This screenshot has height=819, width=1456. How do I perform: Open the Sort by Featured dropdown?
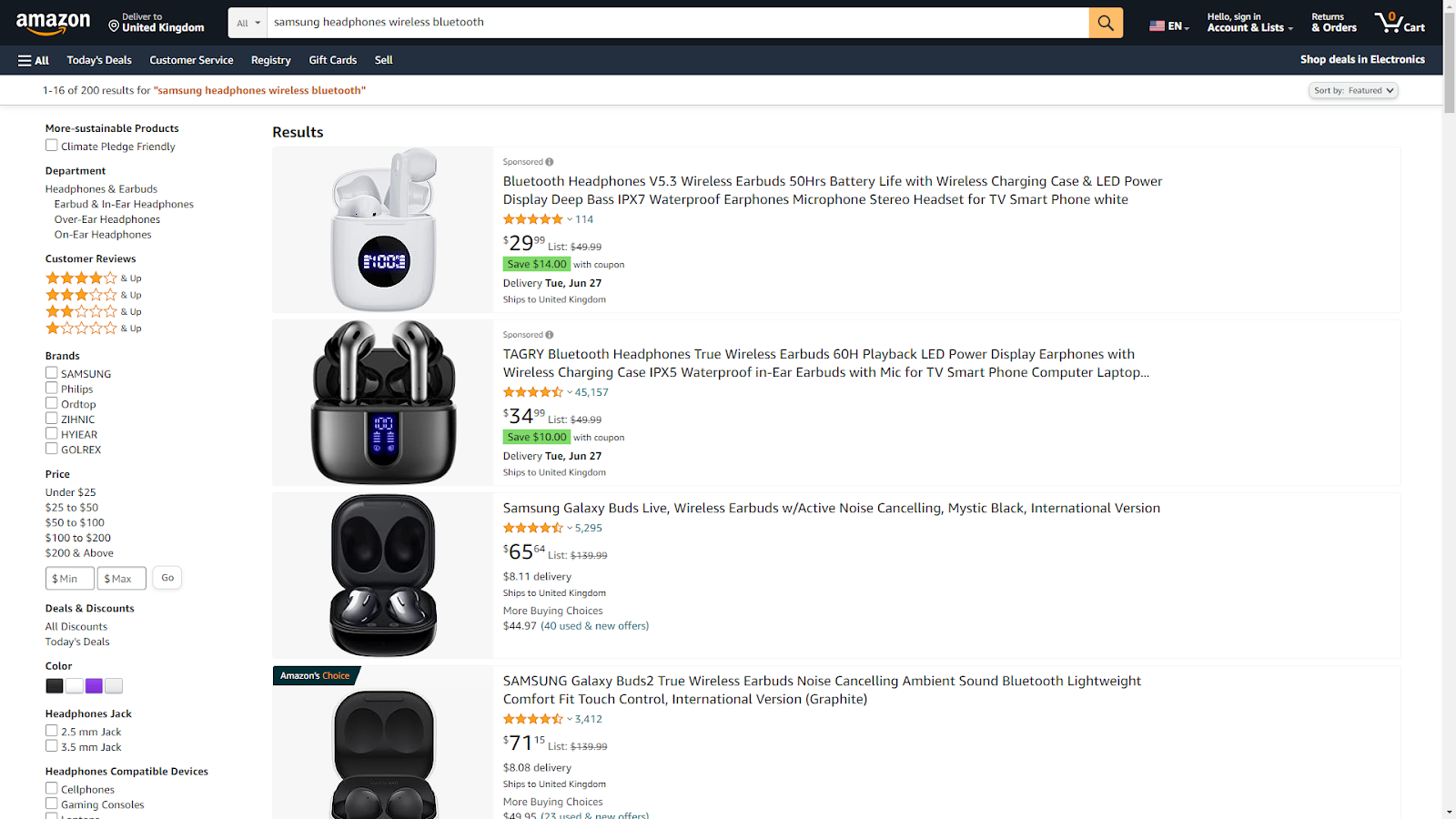coord(1353,90)
